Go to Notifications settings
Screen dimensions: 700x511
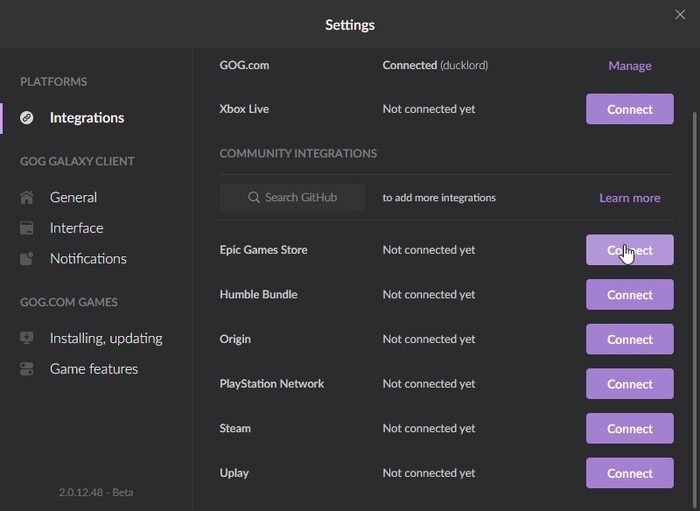(x=88, y=259)
